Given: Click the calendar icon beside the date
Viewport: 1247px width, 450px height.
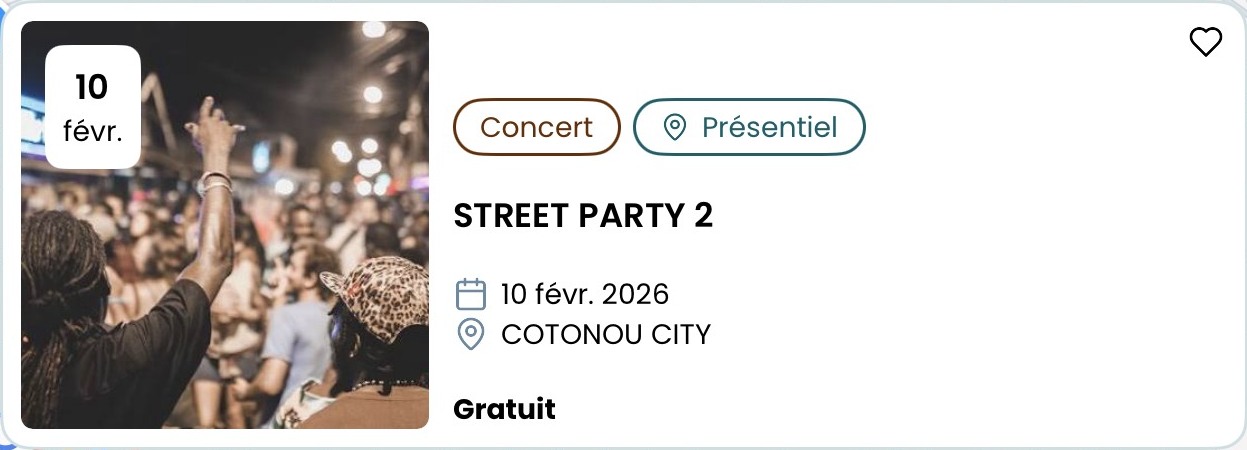Looking at the screenshot, I should click(x=470, y=294).
